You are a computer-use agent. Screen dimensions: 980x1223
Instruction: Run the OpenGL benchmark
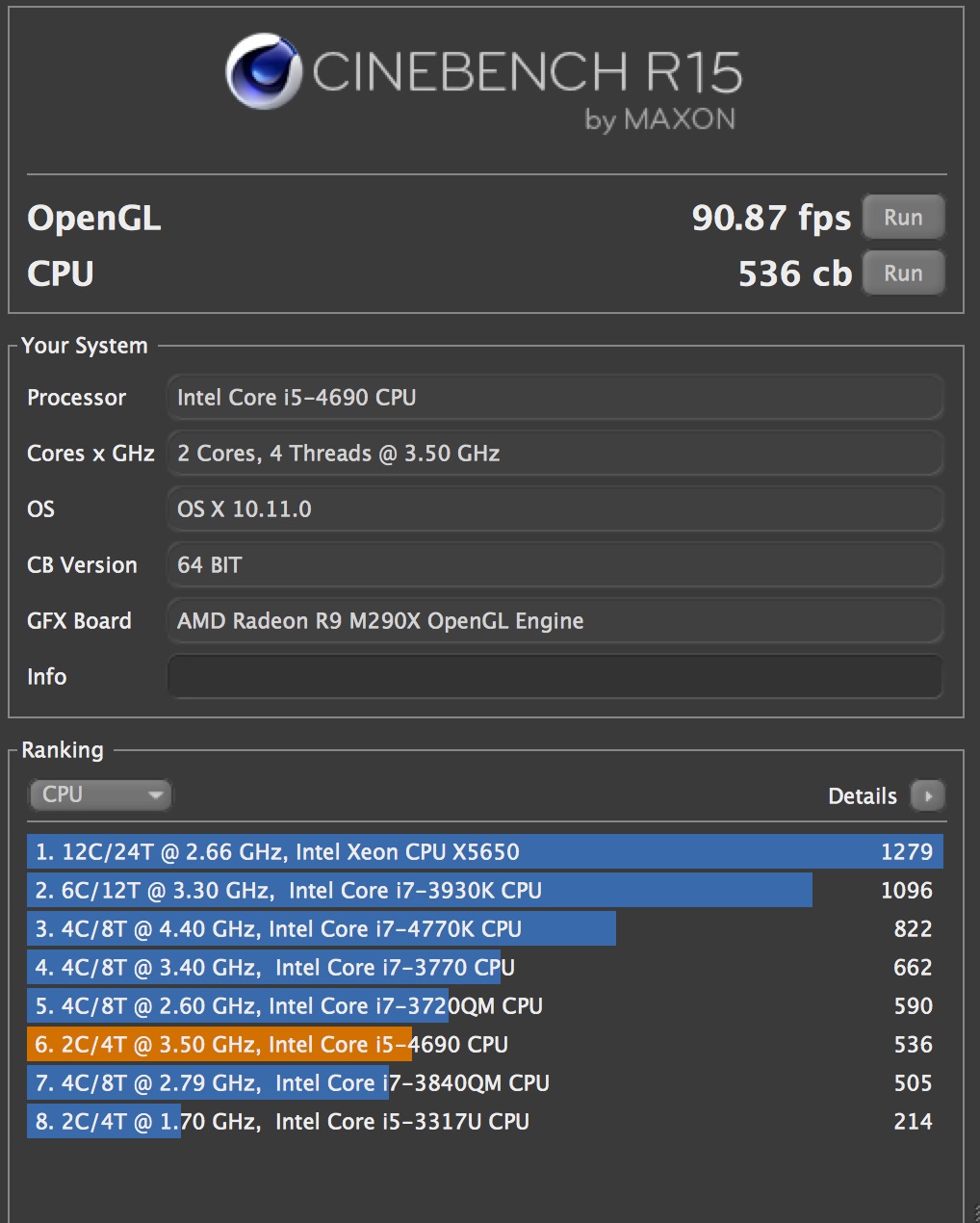[x=903, y=218]
